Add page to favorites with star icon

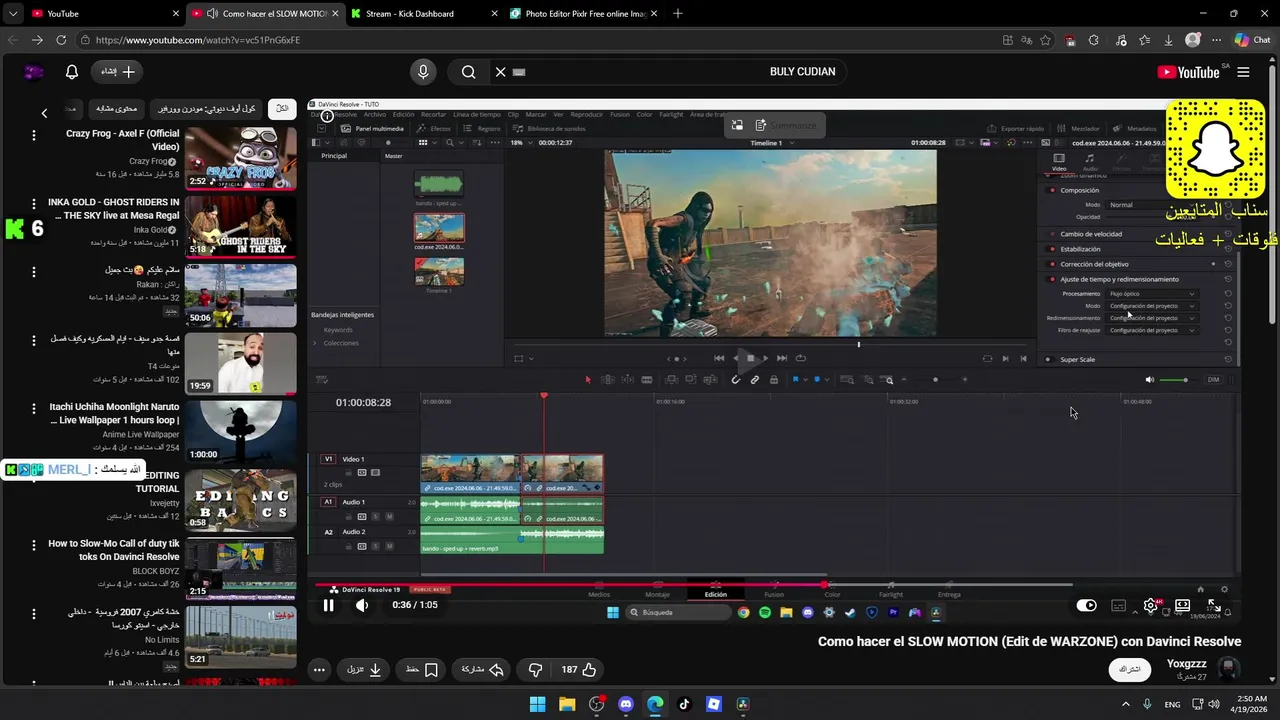1046,40
